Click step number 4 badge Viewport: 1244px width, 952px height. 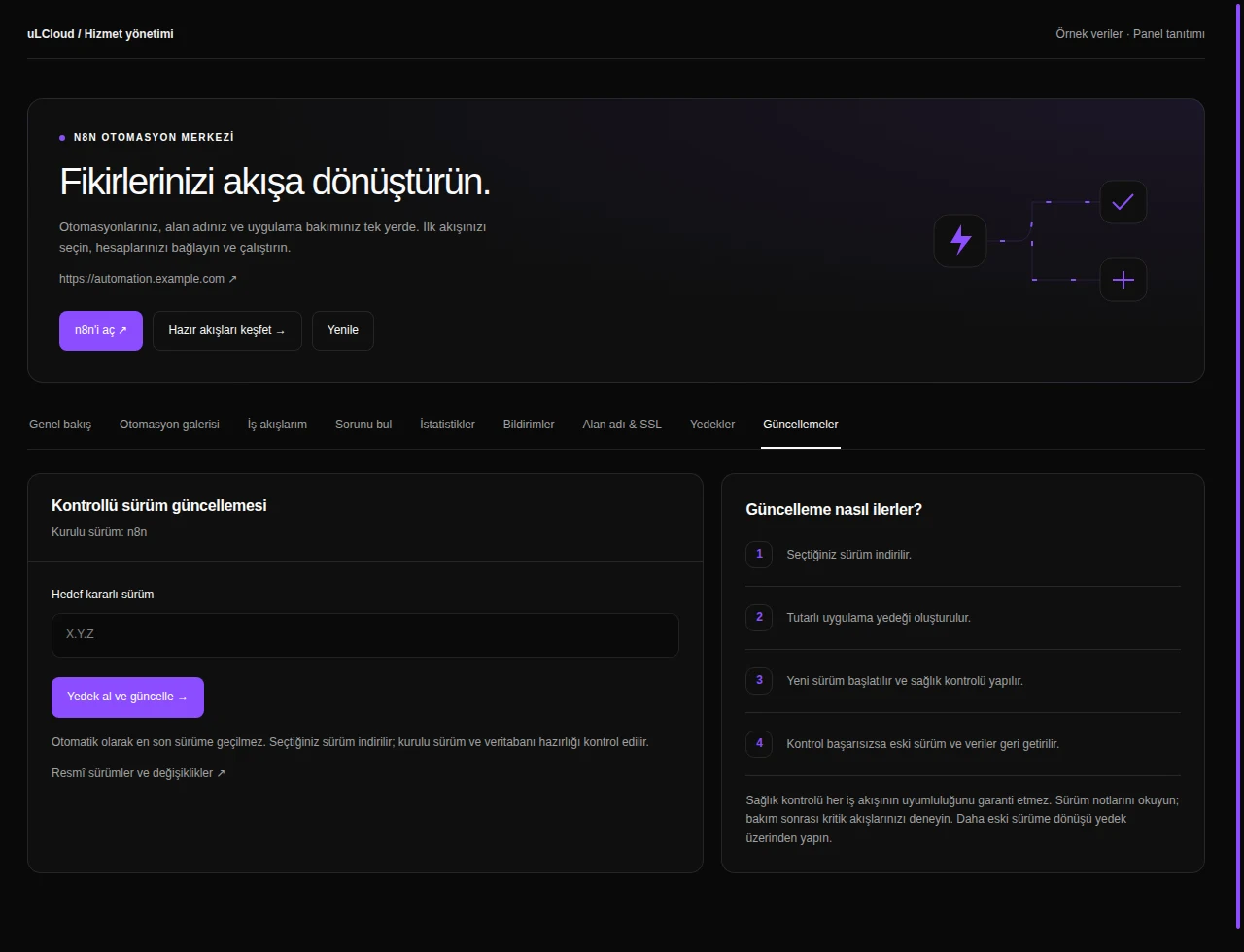tap(759, 744)
